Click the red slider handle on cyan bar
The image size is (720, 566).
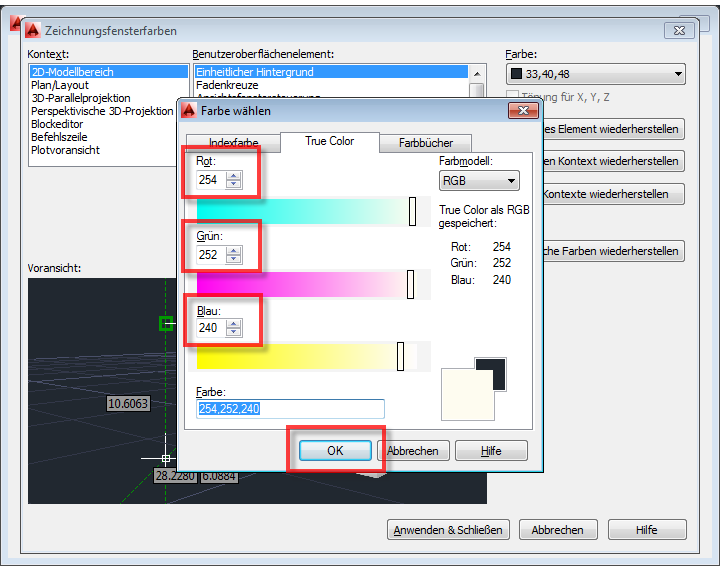coord(412,211)
